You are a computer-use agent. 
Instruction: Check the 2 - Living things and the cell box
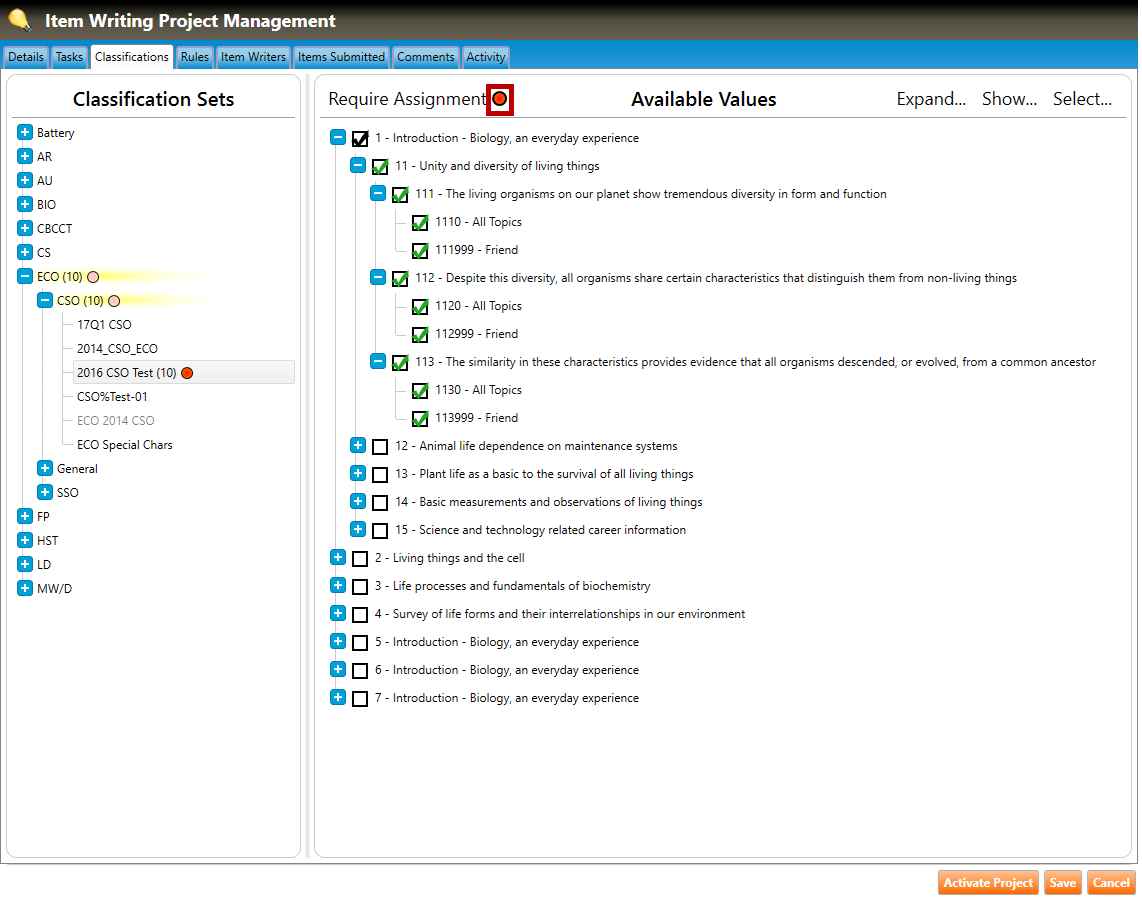click(360, 559)
